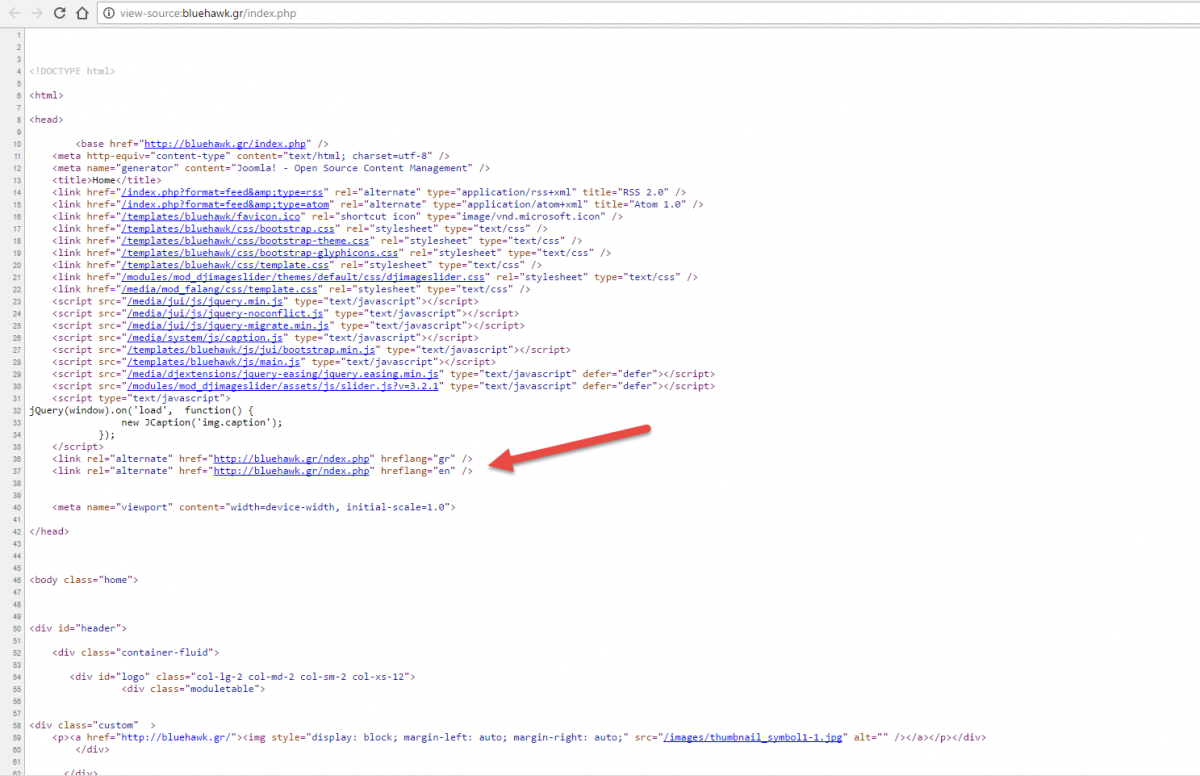
Task: Click source line number 10
Action: [19, 144]
